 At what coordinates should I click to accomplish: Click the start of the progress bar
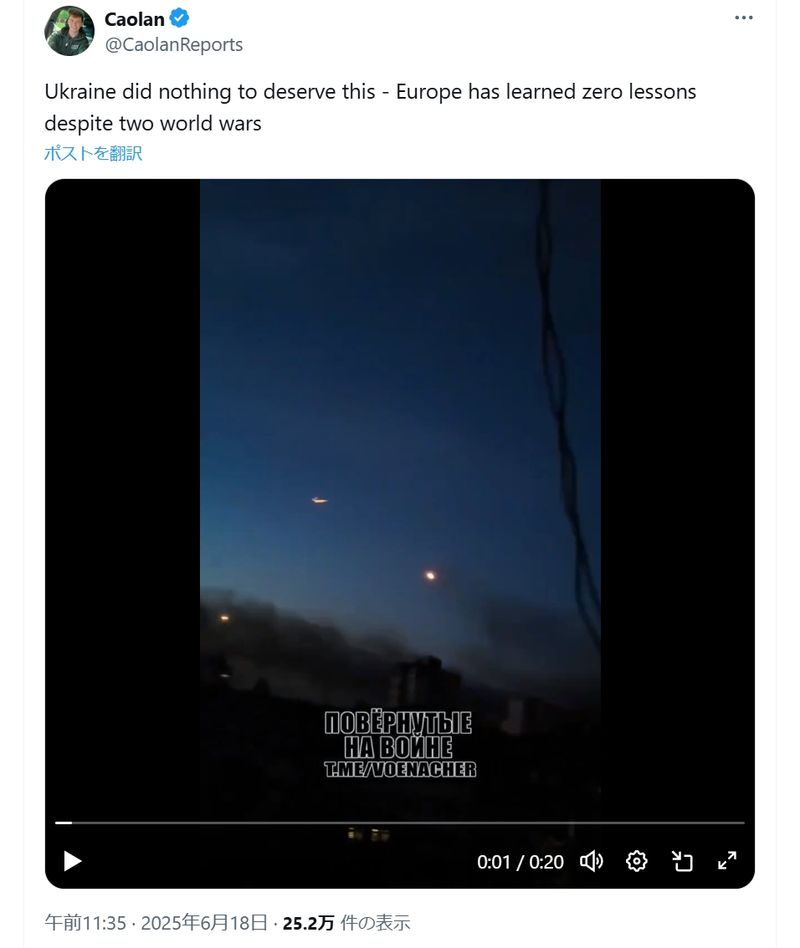point(57,823)
